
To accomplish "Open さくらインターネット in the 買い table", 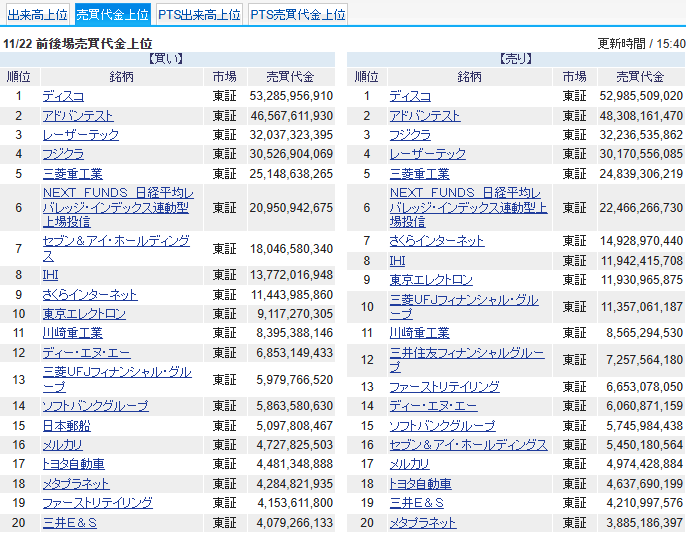I will [90, 295].
